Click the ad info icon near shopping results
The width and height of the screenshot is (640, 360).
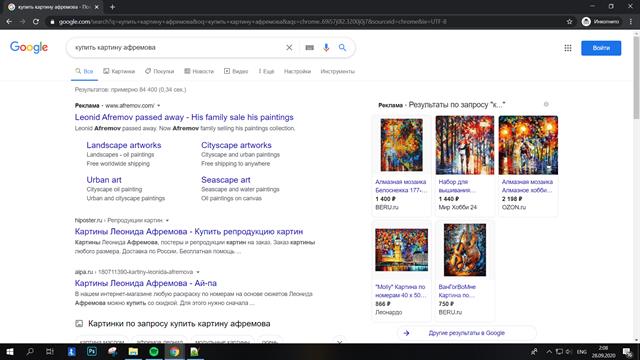click(x=546, y=104)
